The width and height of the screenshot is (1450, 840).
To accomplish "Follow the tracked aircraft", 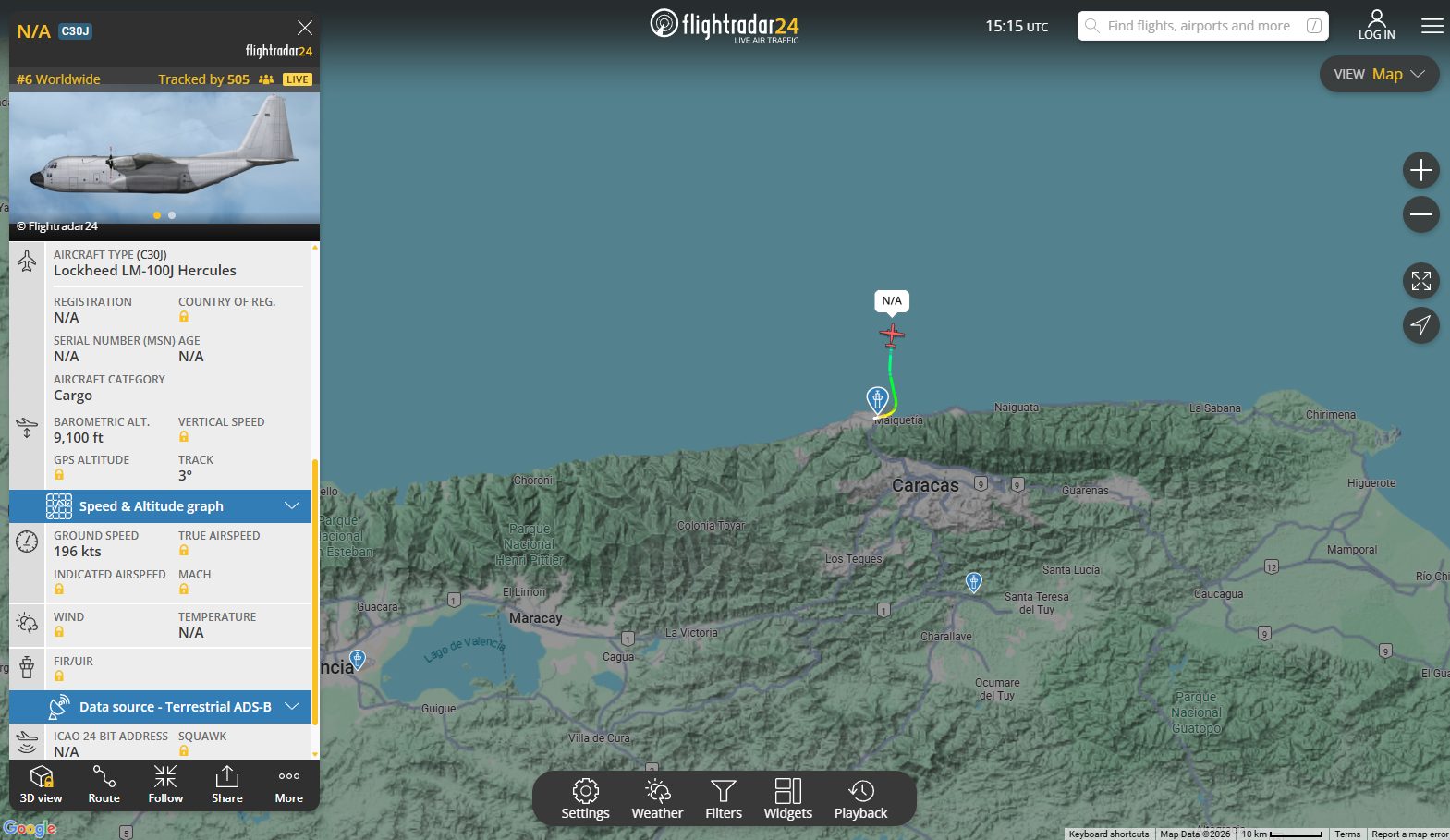I will 165,785.
